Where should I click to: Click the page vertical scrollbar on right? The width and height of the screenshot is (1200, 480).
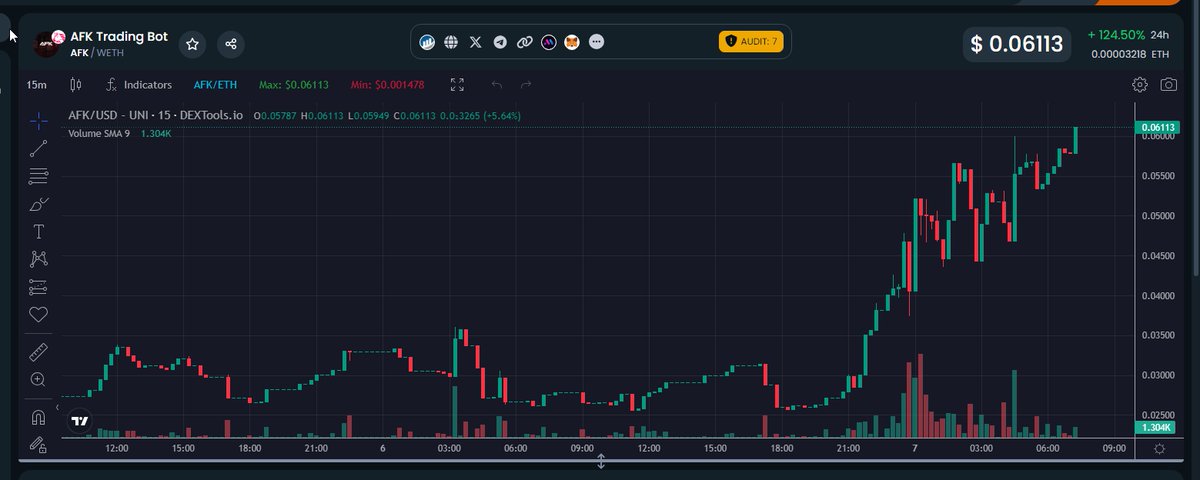(1196, 140)
